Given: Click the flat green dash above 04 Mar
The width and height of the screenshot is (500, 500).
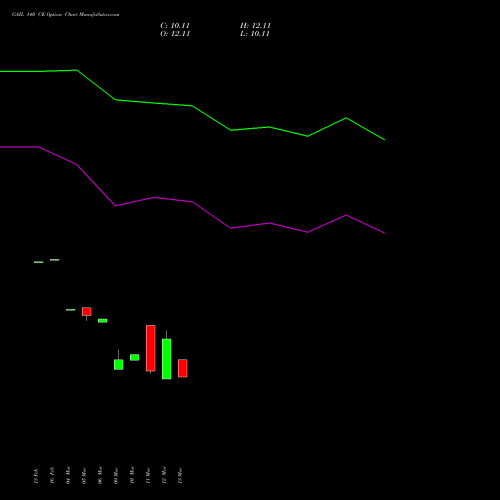Looking at the screenshot, I should point(71,310).
